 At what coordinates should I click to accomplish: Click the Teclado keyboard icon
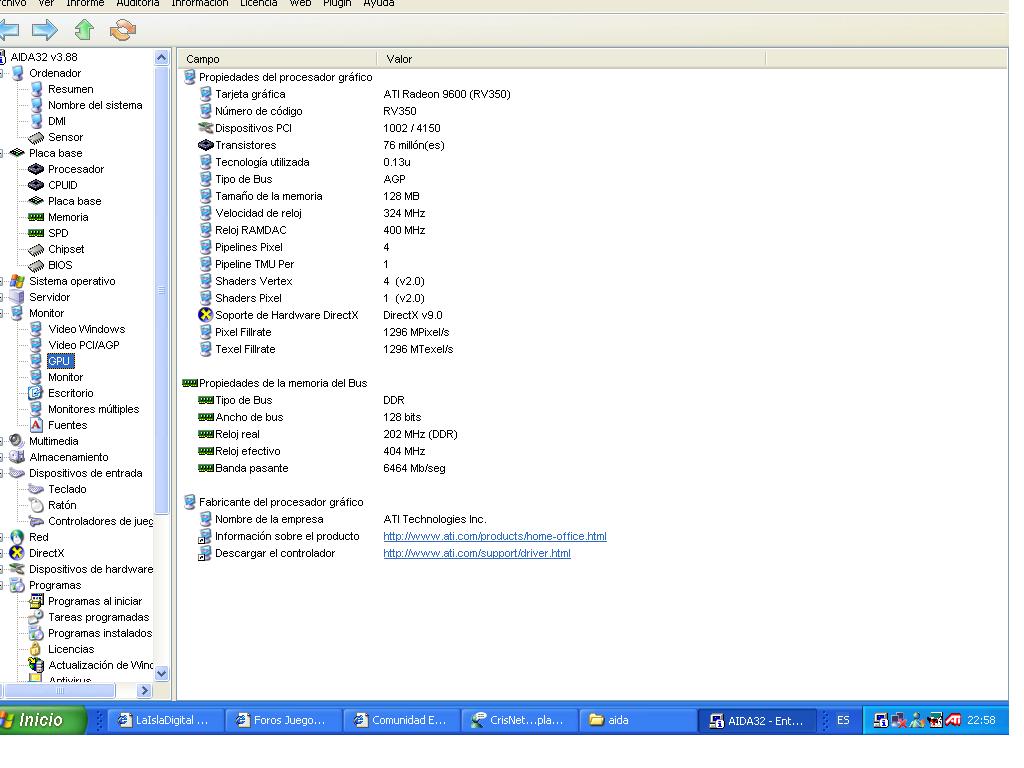[x=36, y=489]
